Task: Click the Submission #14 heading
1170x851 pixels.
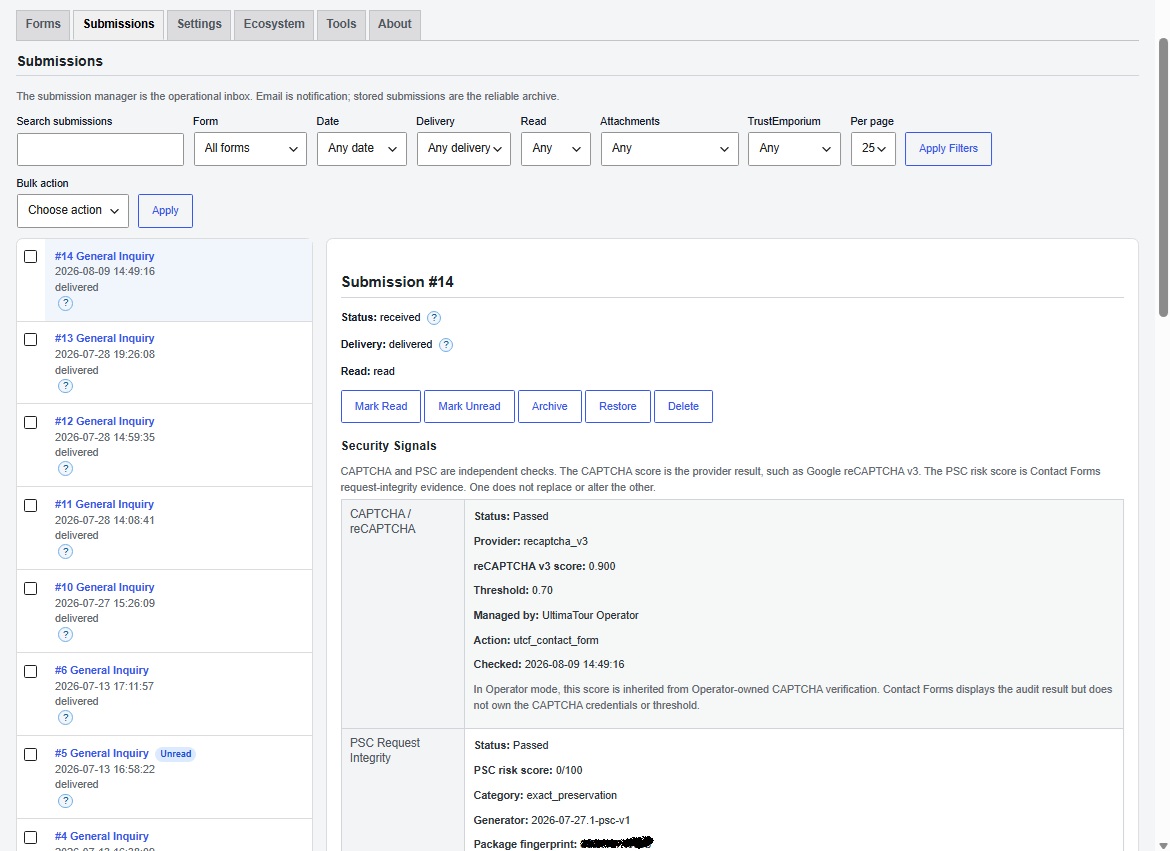Action: (398, 282)
